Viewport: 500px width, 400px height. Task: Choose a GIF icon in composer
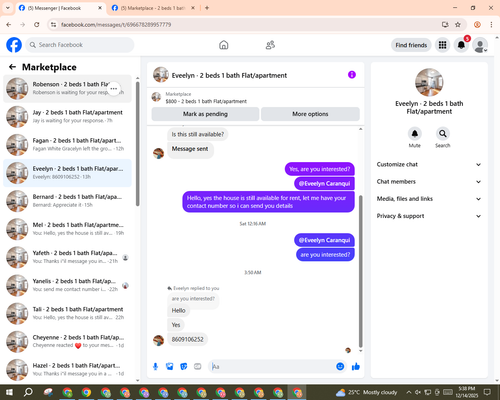click(x=198, y=367)
